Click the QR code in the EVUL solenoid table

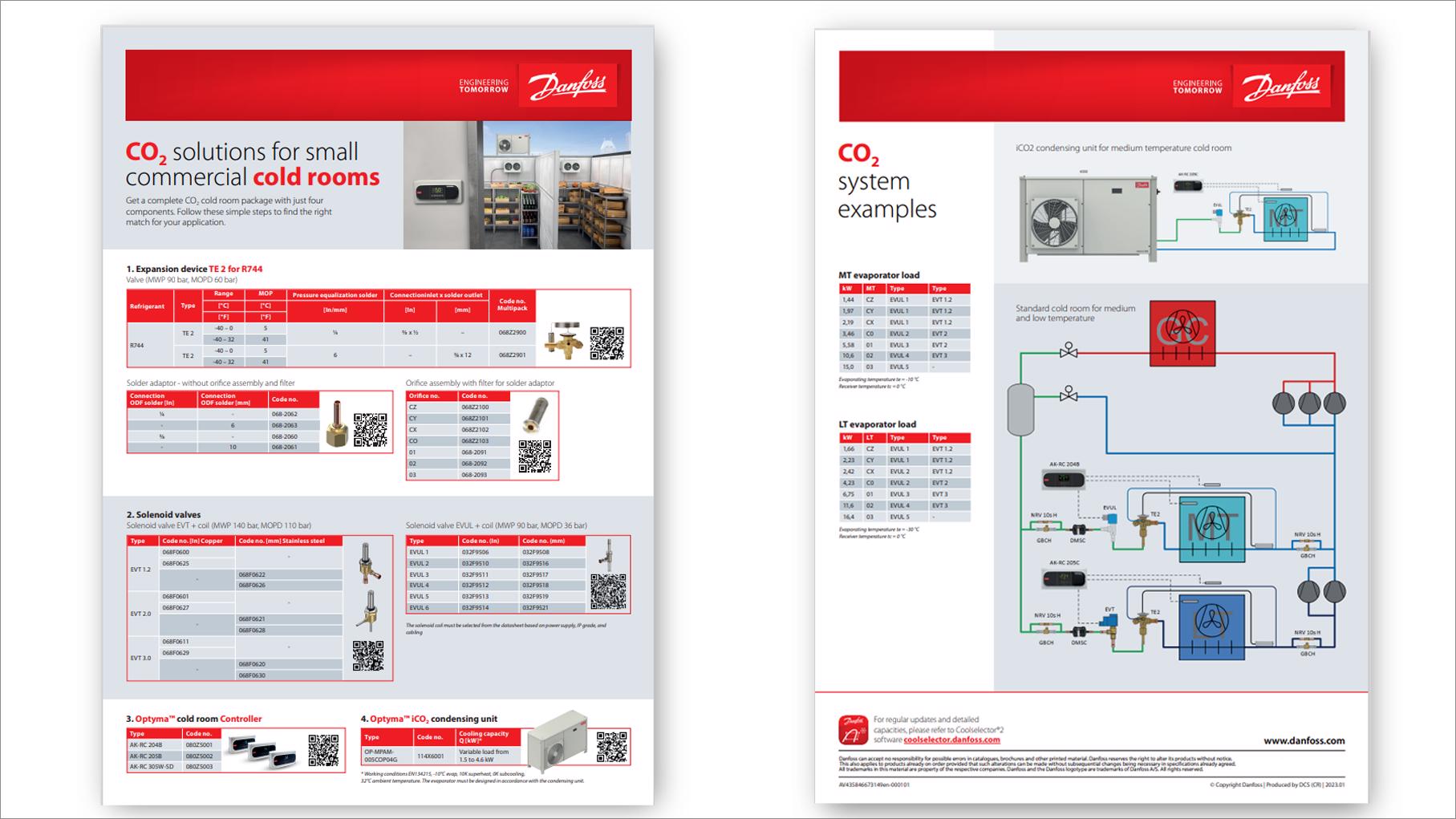tap(608, 592)
